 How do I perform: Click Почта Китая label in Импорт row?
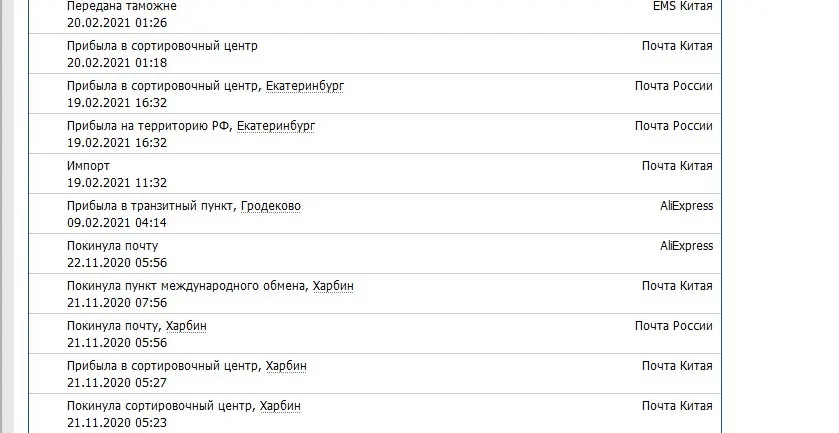[677, 166]
